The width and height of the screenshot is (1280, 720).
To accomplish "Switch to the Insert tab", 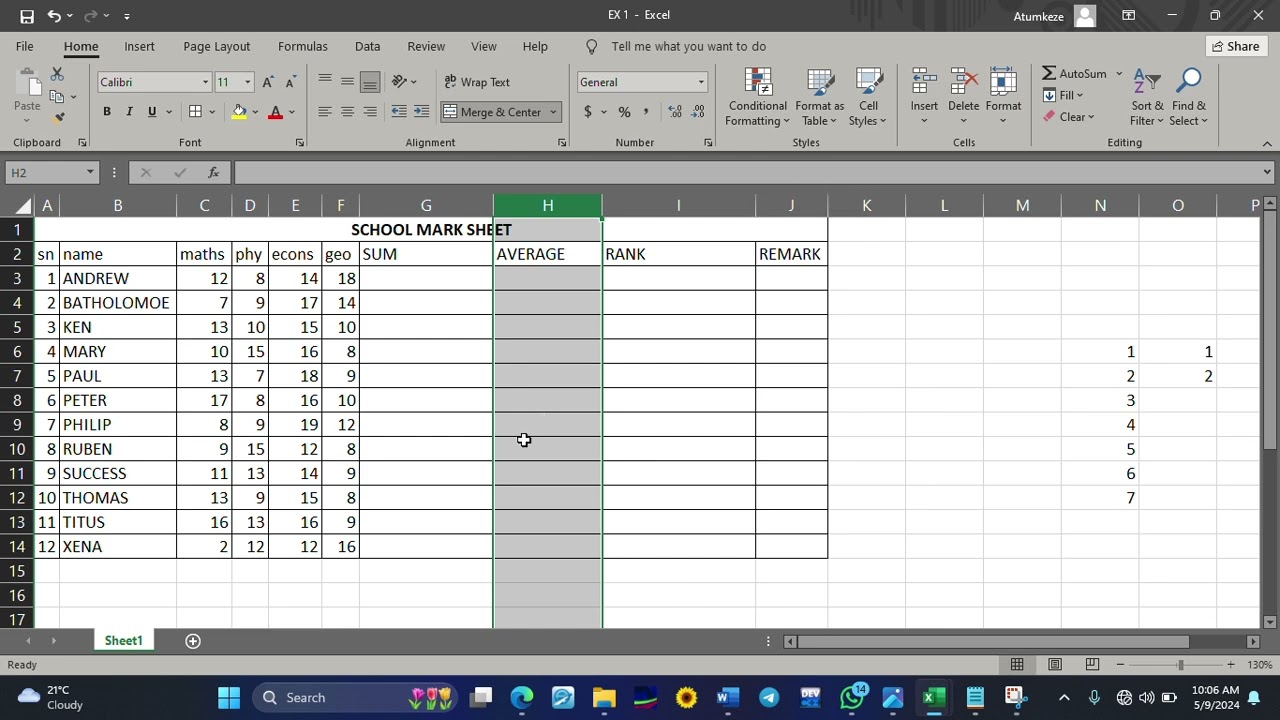I will pos(139,46).
